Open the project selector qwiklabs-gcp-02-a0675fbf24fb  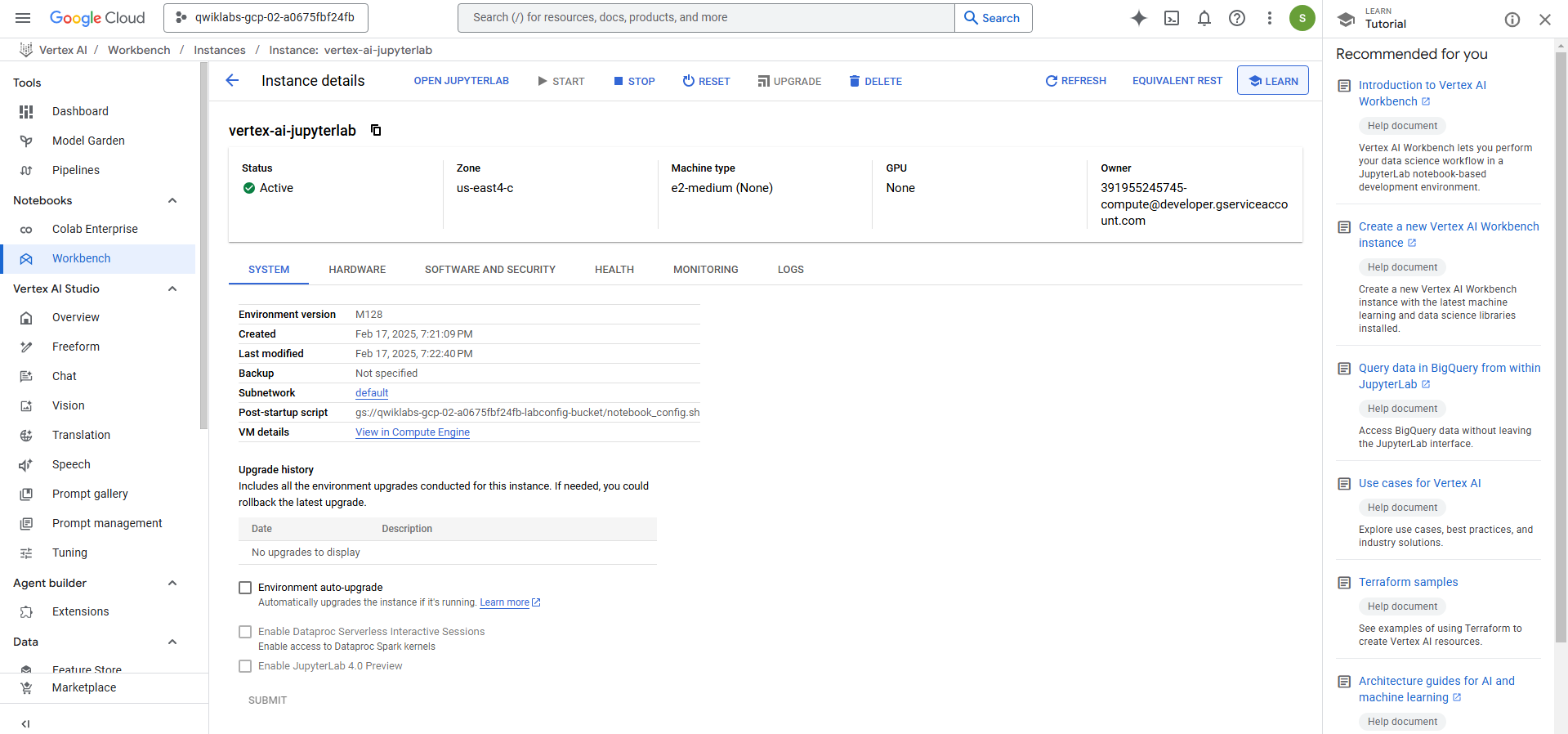[x=266, y=17]
